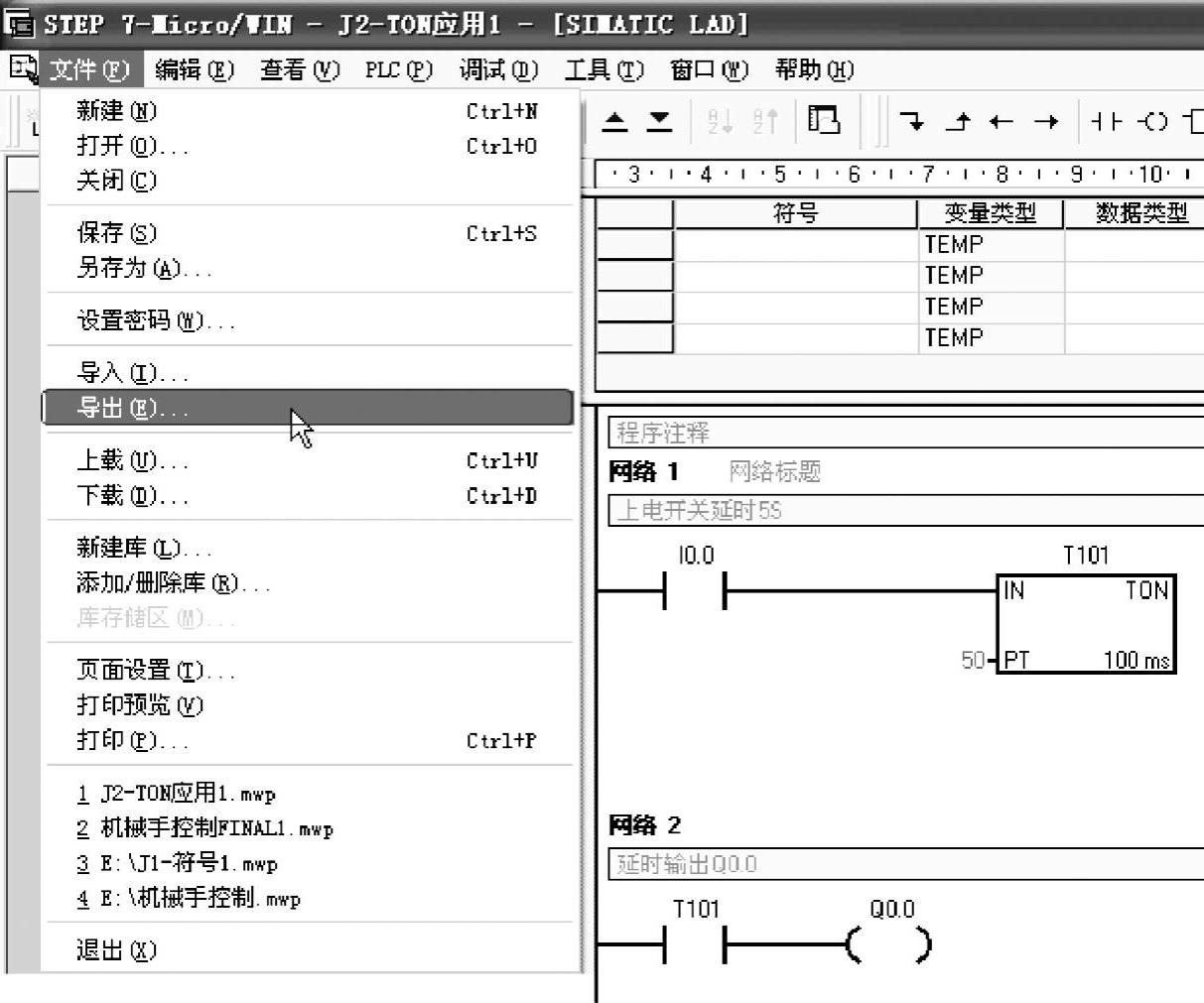The width and height of the screenshot is (1204, 1003).
Task: Insert a line up branch
Action: 958,122
